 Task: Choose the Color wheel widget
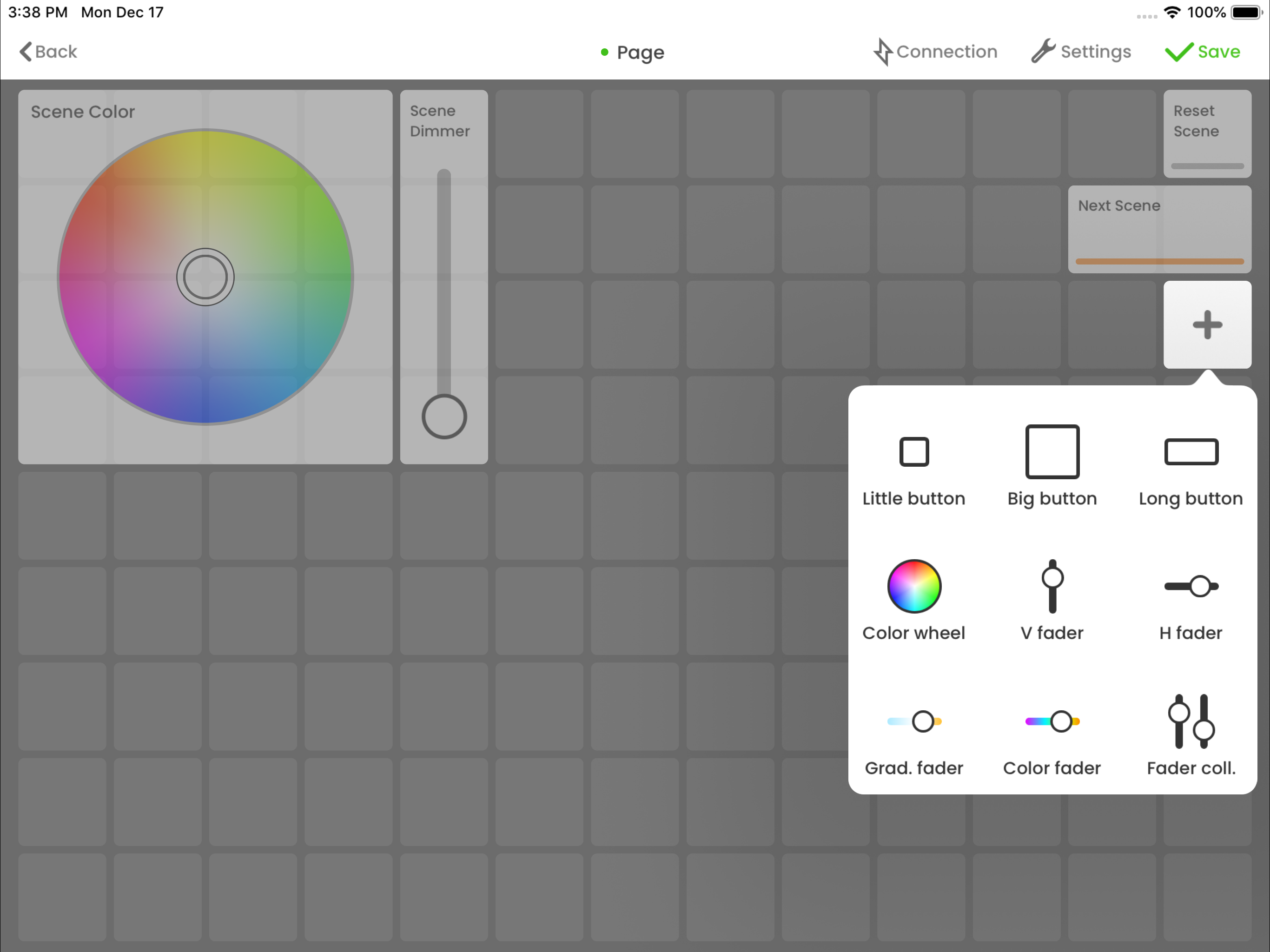[913, 600]
